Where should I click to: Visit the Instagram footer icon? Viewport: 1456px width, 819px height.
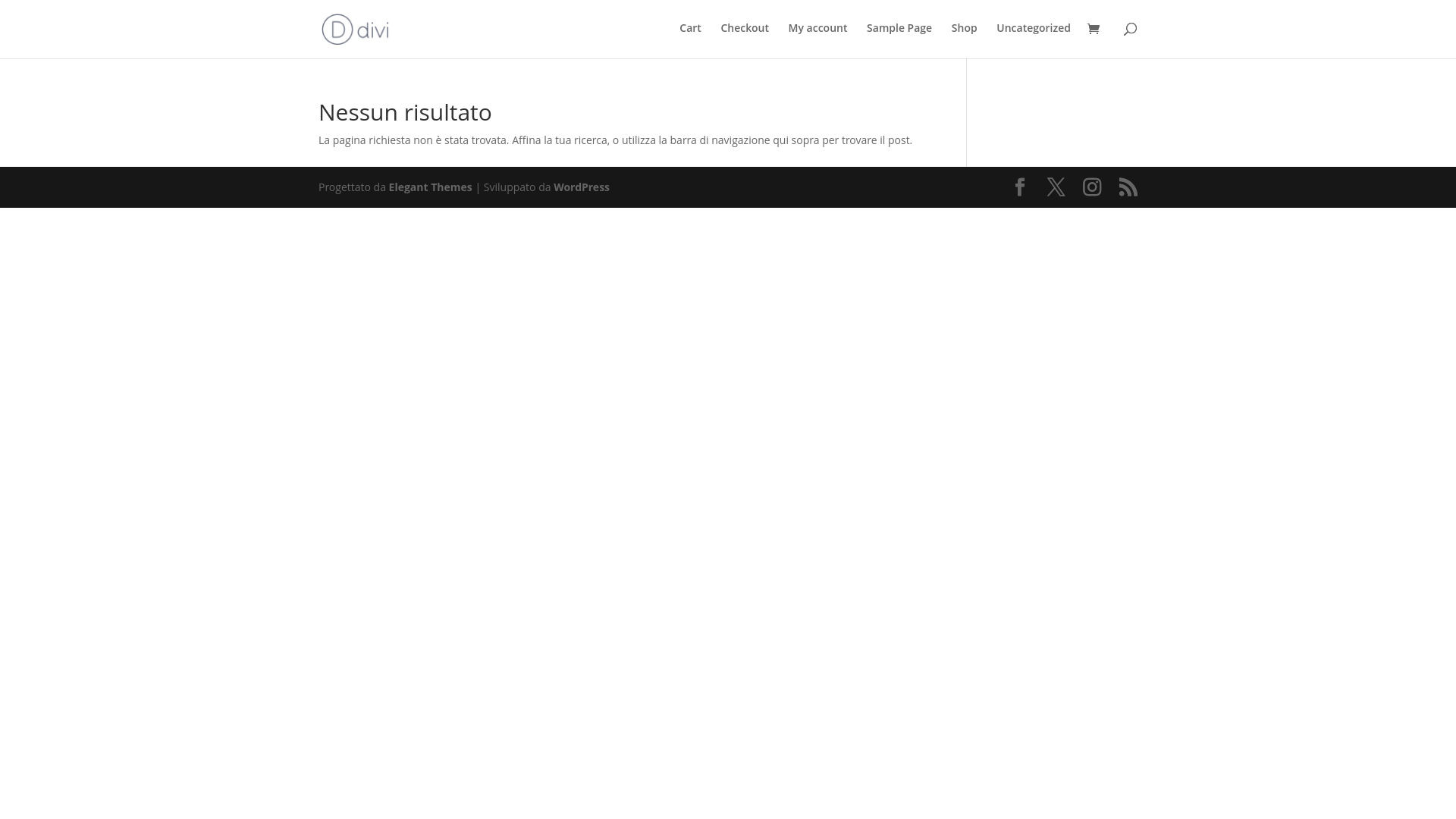[x=1092, y=187]
